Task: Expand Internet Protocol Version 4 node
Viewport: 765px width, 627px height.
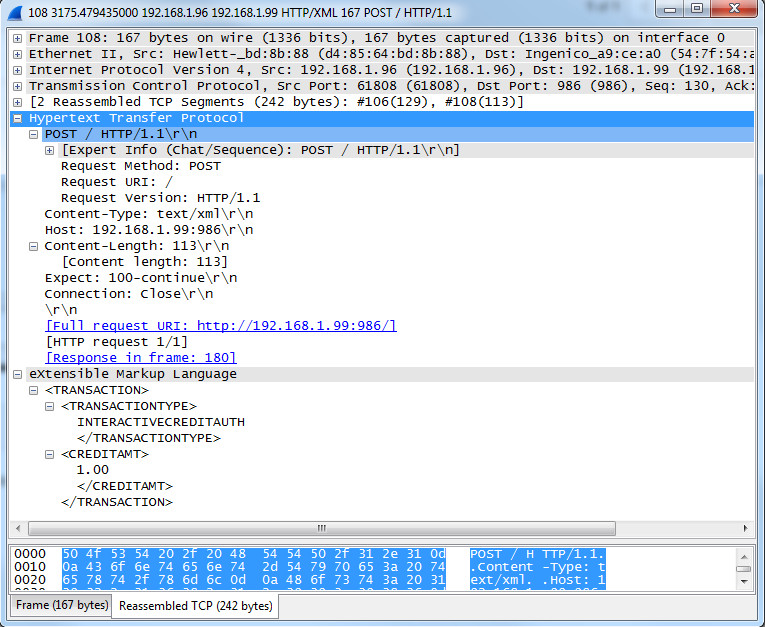Action: point(17,70)
